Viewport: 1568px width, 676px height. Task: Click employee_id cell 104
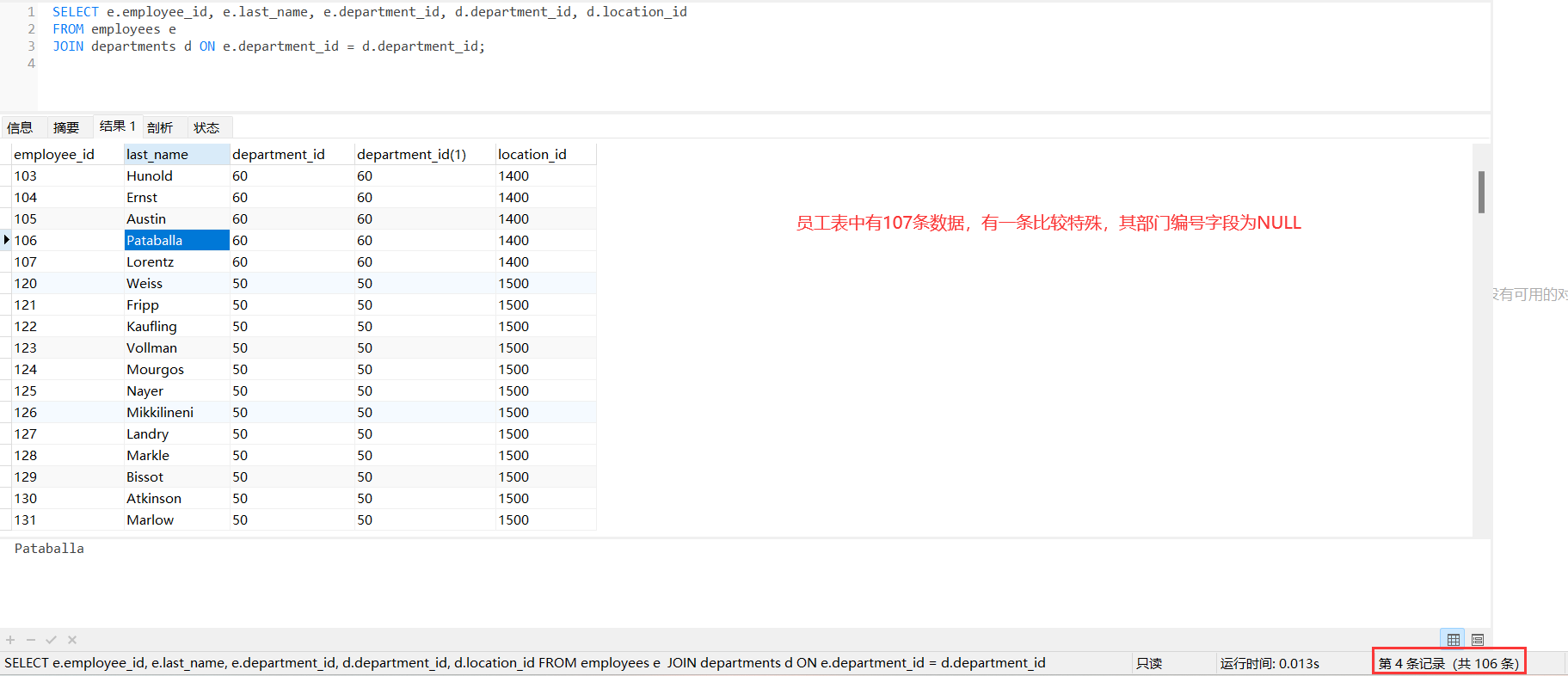click(67, 197)
